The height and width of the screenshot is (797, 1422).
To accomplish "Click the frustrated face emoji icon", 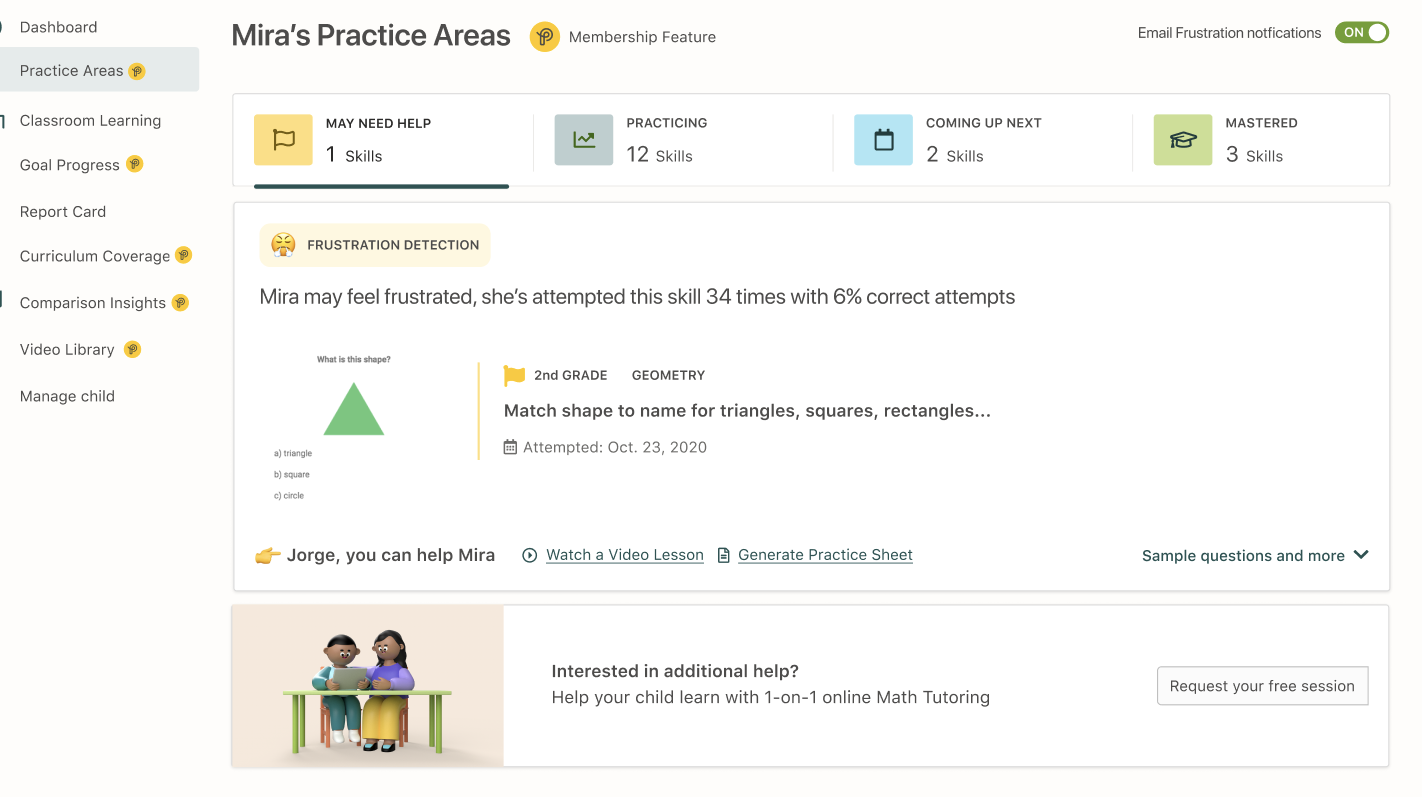I will [283, 245].
